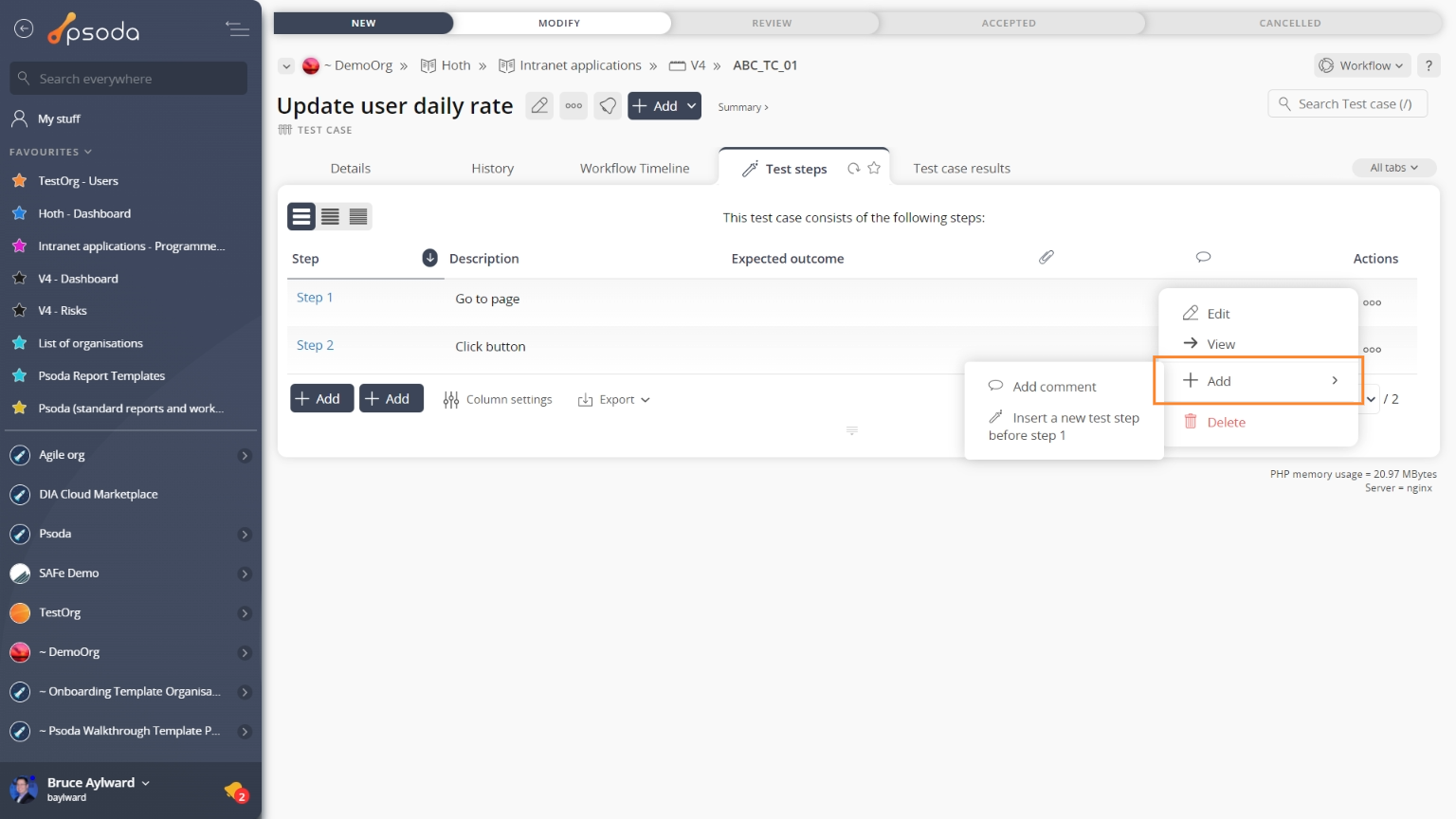
Task: Click the drag handle below the table
Action: (x=851, y=430)
